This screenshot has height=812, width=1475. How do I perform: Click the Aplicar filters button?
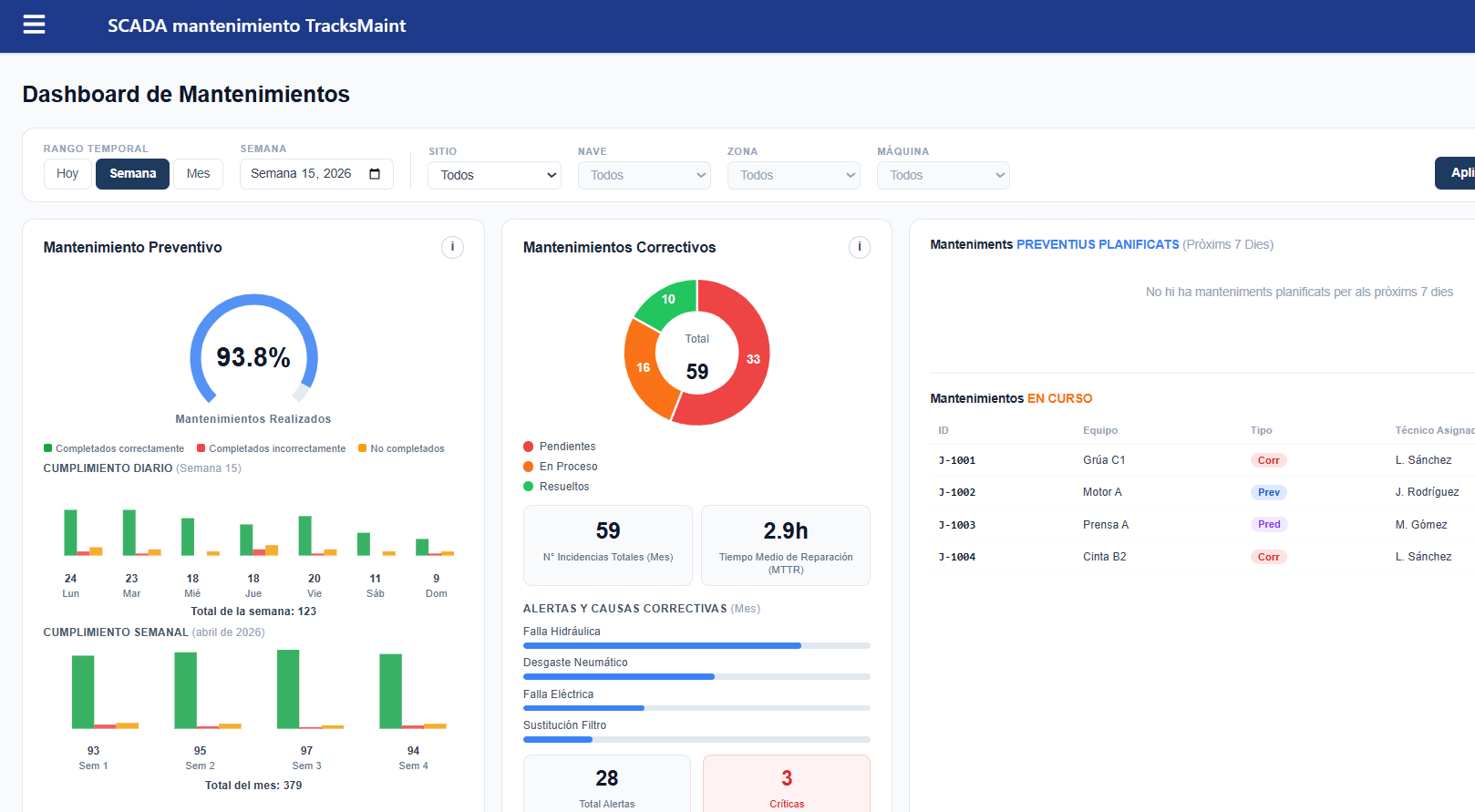[1459, 172]
